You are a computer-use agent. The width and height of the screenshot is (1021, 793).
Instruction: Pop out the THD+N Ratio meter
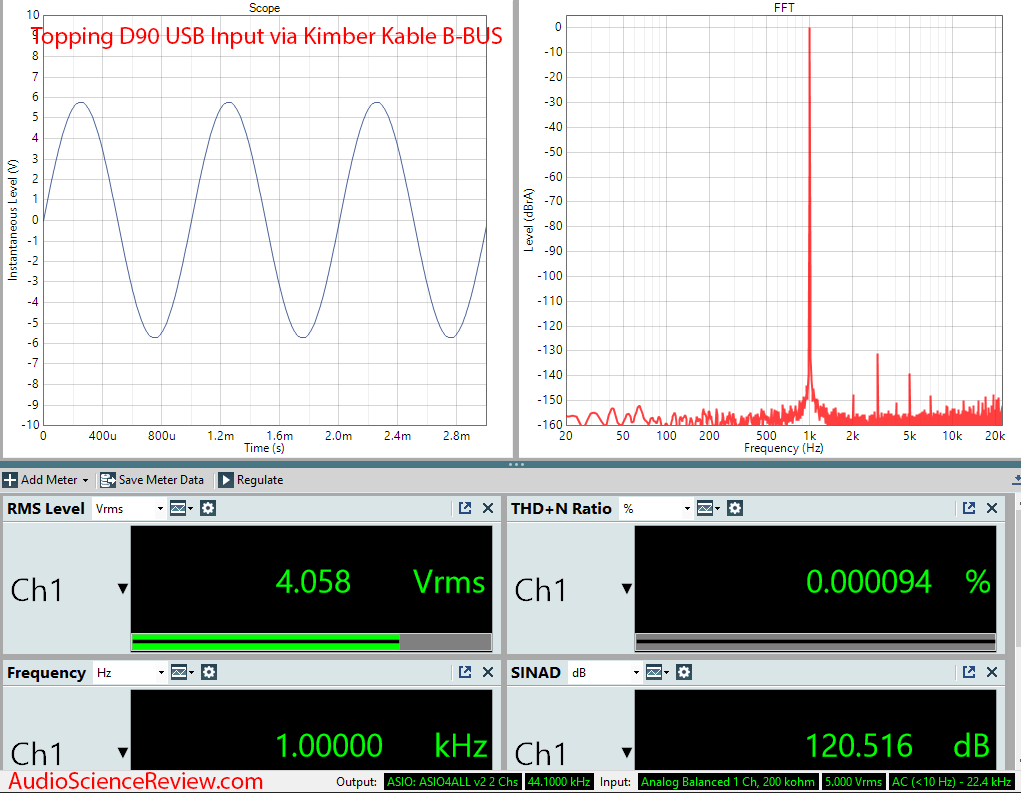[969, 508]
